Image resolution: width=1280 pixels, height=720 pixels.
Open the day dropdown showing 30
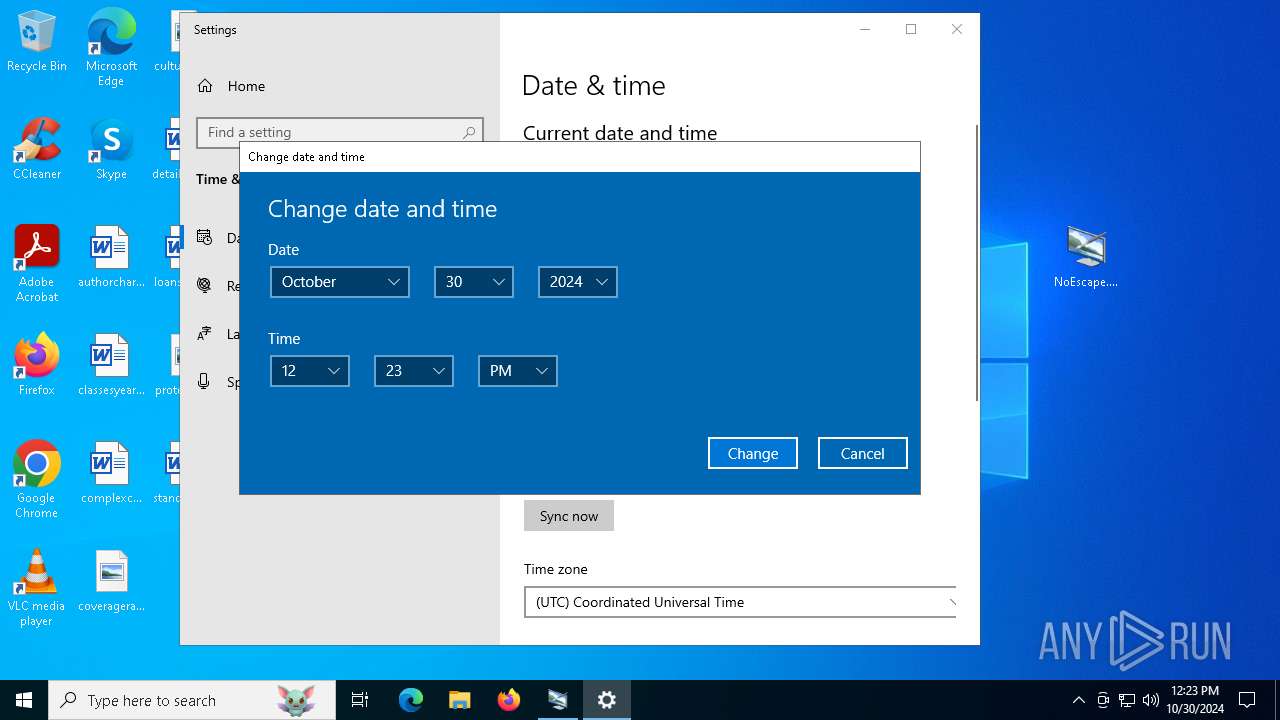474,282
